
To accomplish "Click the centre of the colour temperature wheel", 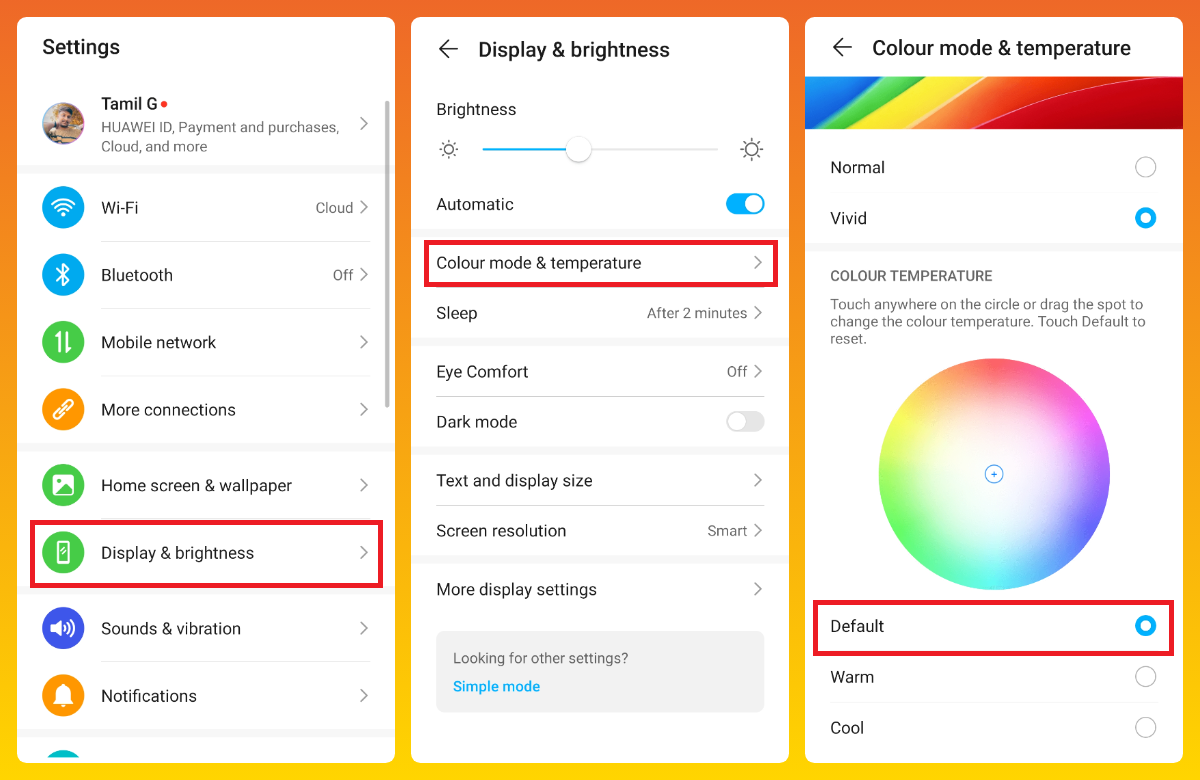I will (x=994, y=474).
